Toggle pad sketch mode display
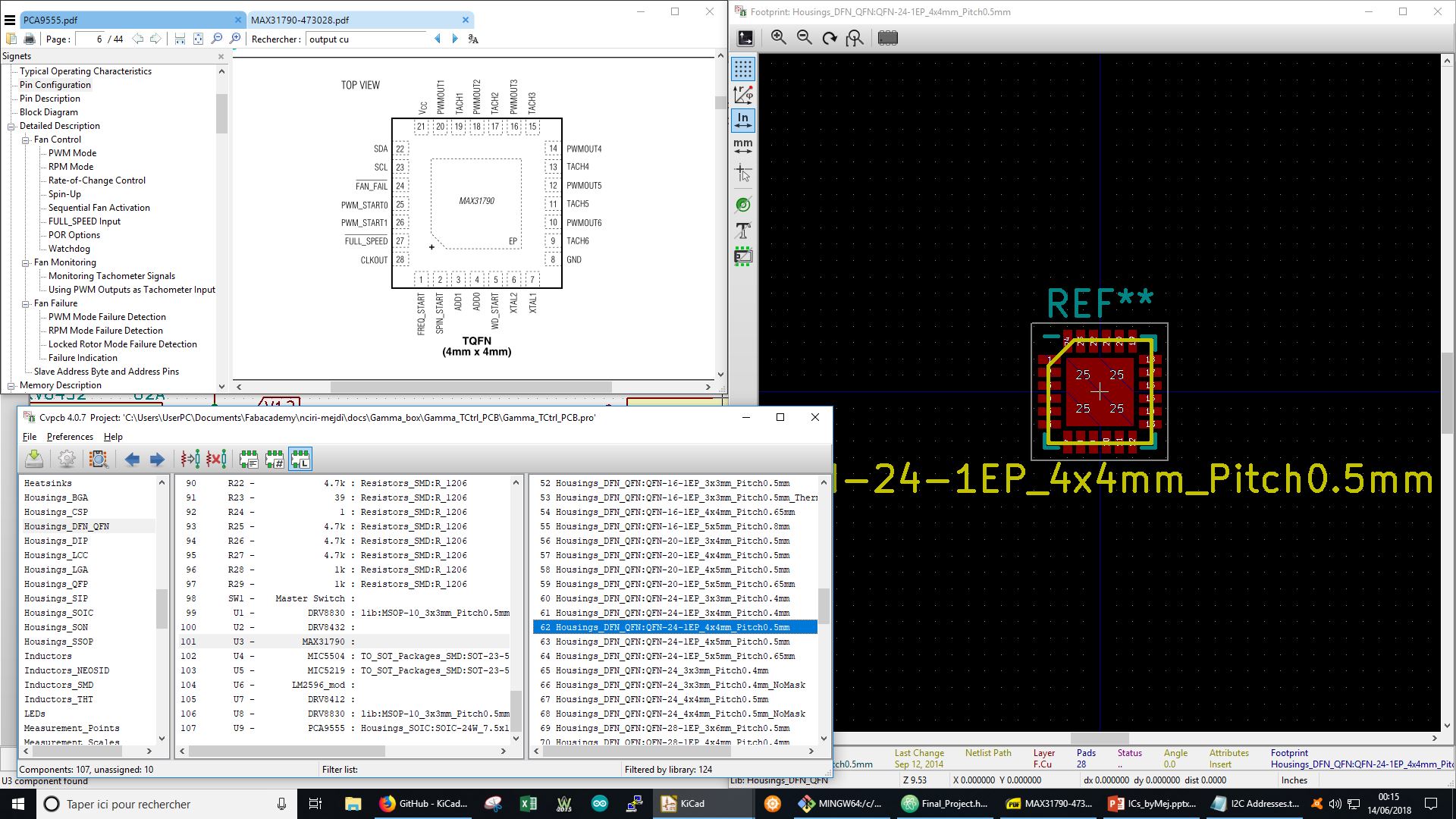 click(x=743, y=205)
